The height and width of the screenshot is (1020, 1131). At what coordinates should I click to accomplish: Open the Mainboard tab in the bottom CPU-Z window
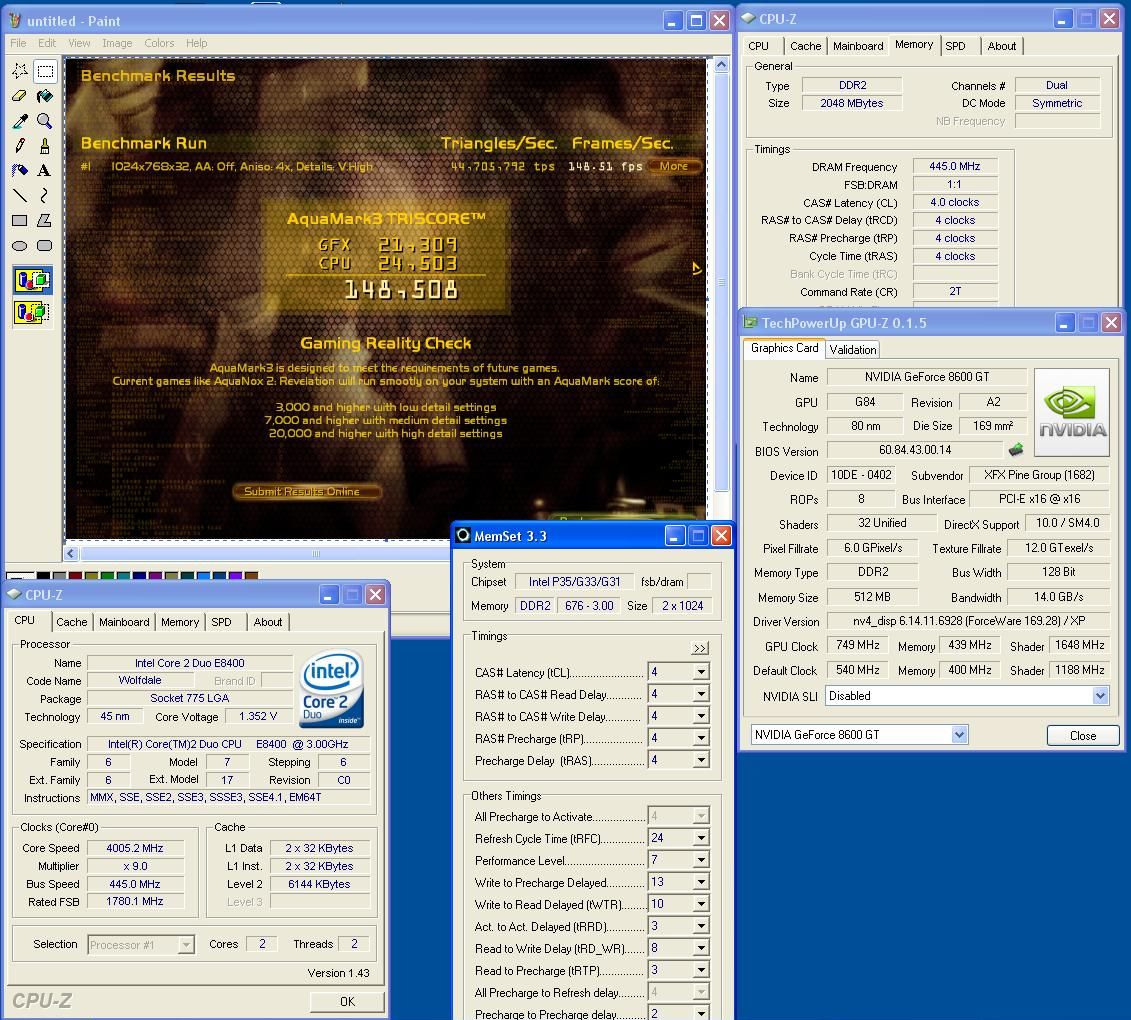(124, 622)
